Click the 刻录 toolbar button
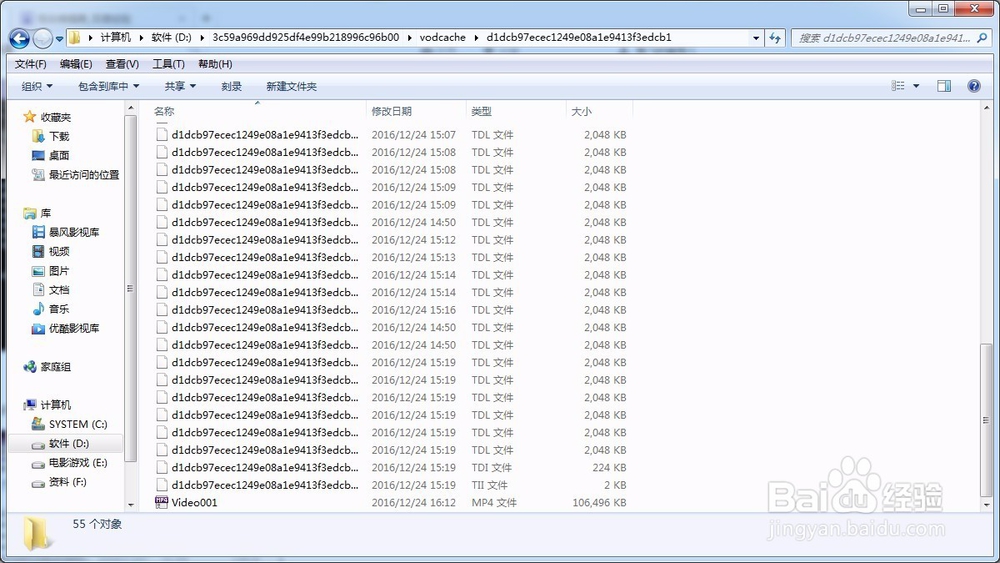Image resolution: width=1000 pixels, height=563 pixels. 232,86
